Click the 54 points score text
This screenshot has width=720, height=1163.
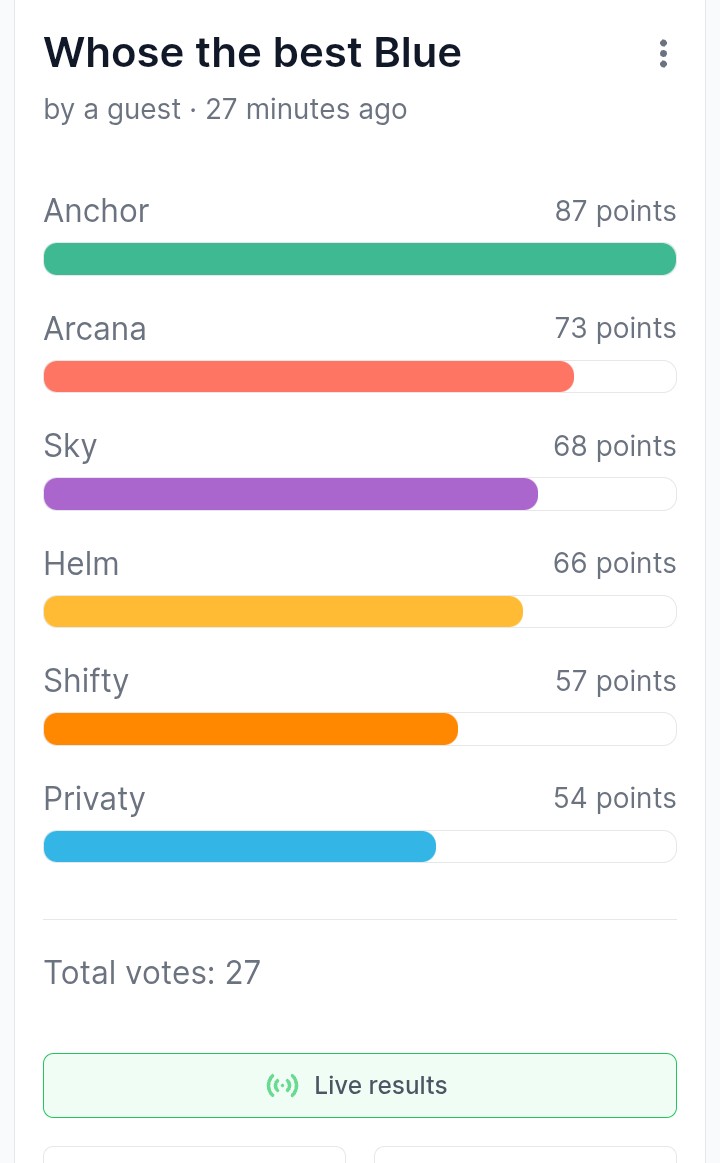pyautogui.click(x=615, y=798)
